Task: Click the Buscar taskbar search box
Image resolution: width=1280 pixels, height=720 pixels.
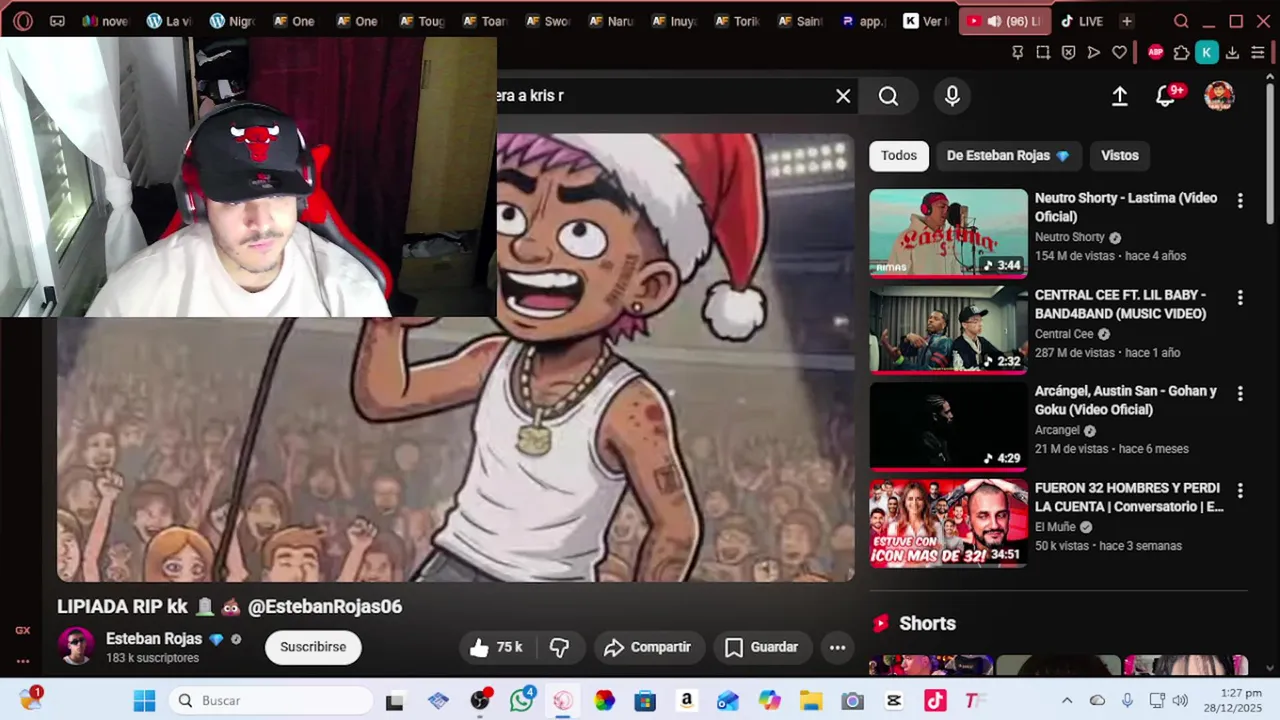Action: (270, 701)
